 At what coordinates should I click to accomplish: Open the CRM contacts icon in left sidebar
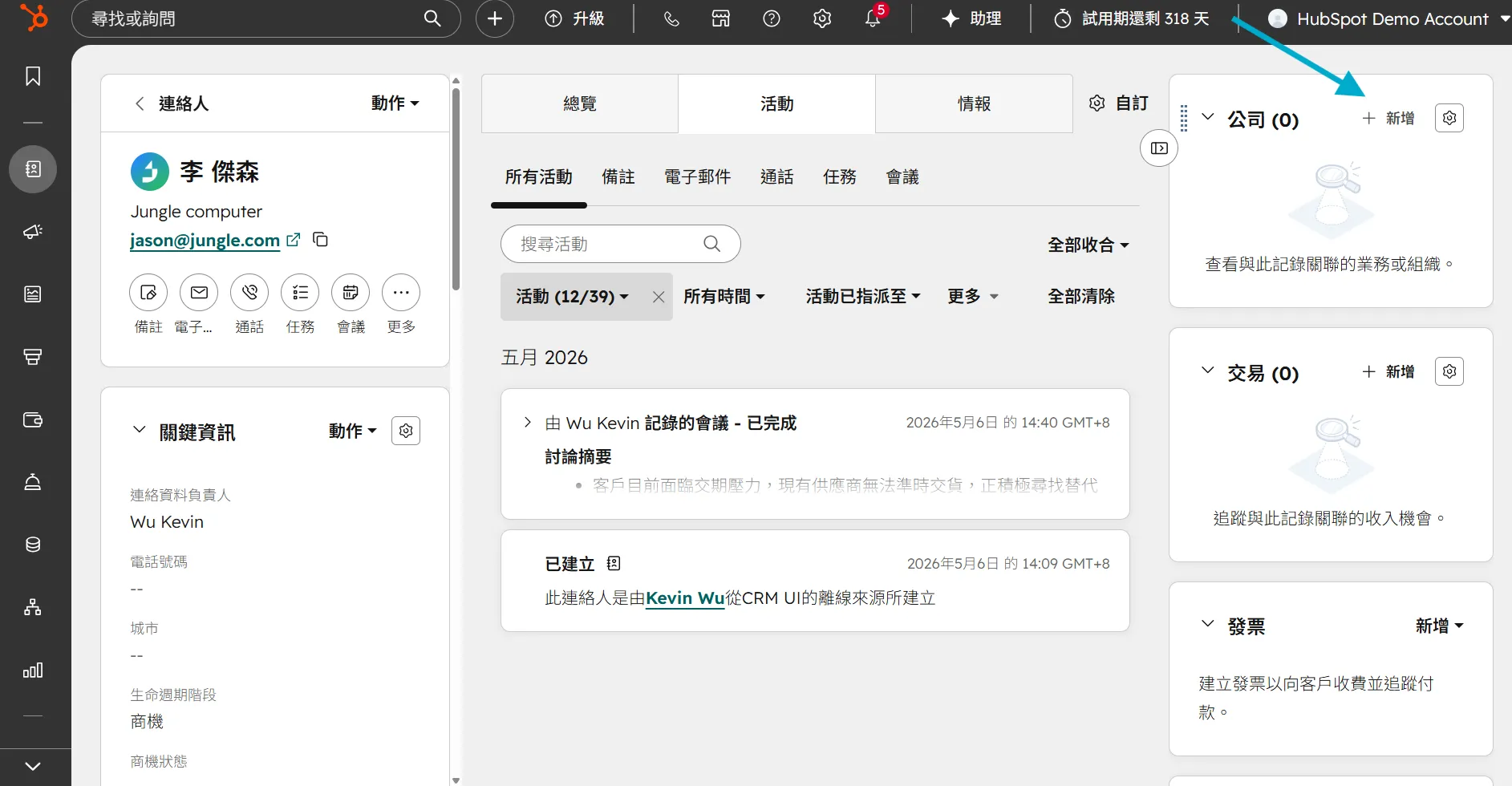(x=33, y=169)
